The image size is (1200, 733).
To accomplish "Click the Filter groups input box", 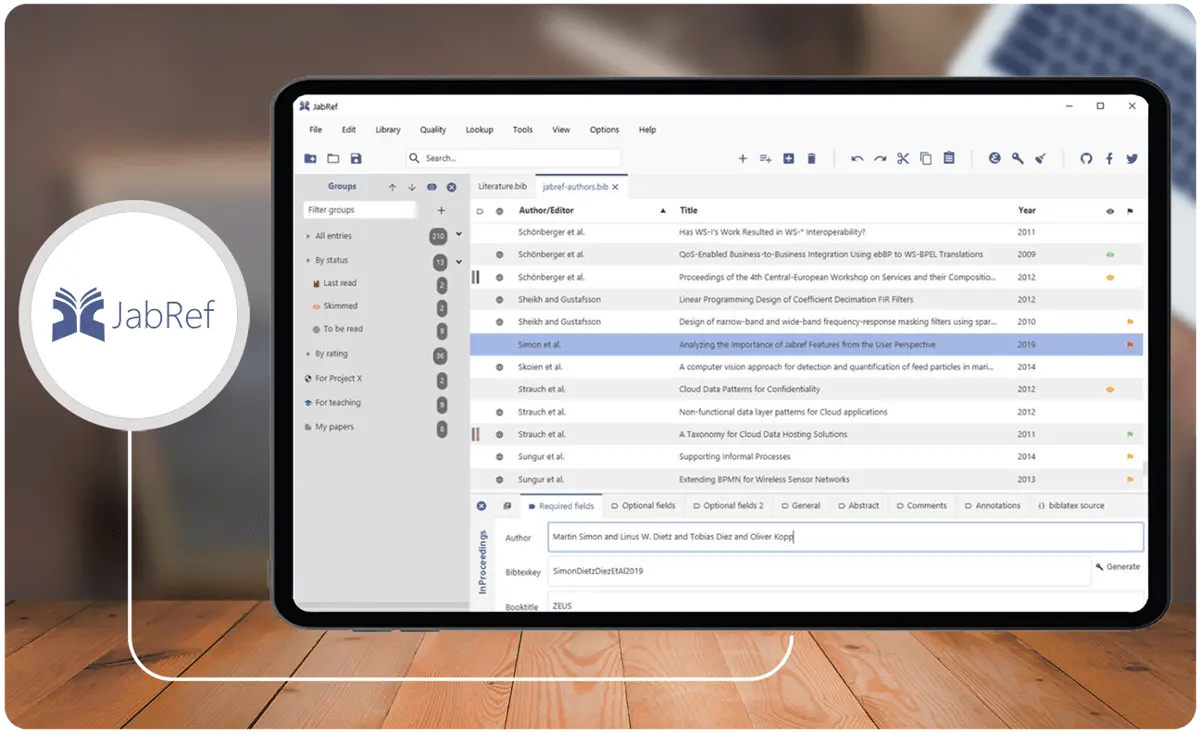I will 360,210.
